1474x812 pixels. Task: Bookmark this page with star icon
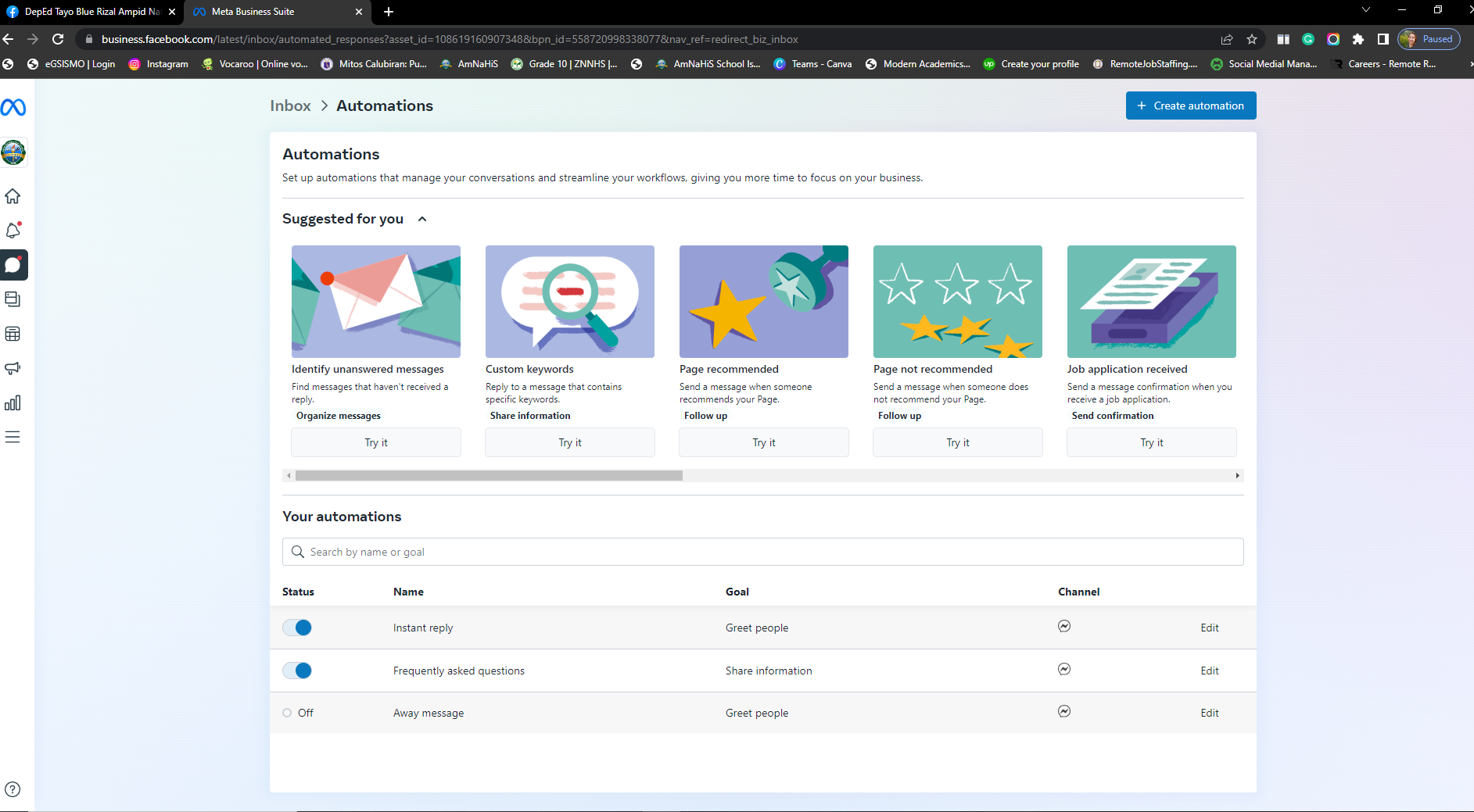1252,39
